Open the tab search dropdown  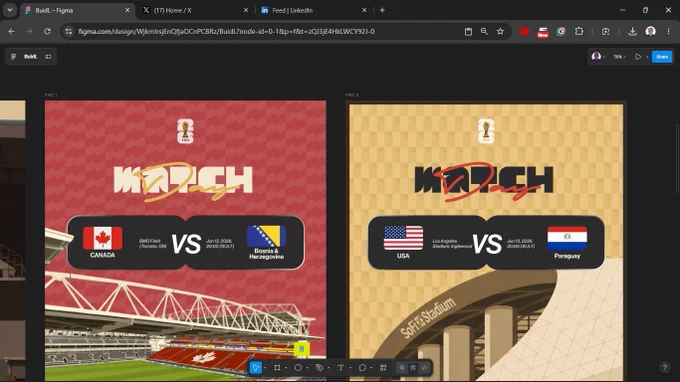10,10
